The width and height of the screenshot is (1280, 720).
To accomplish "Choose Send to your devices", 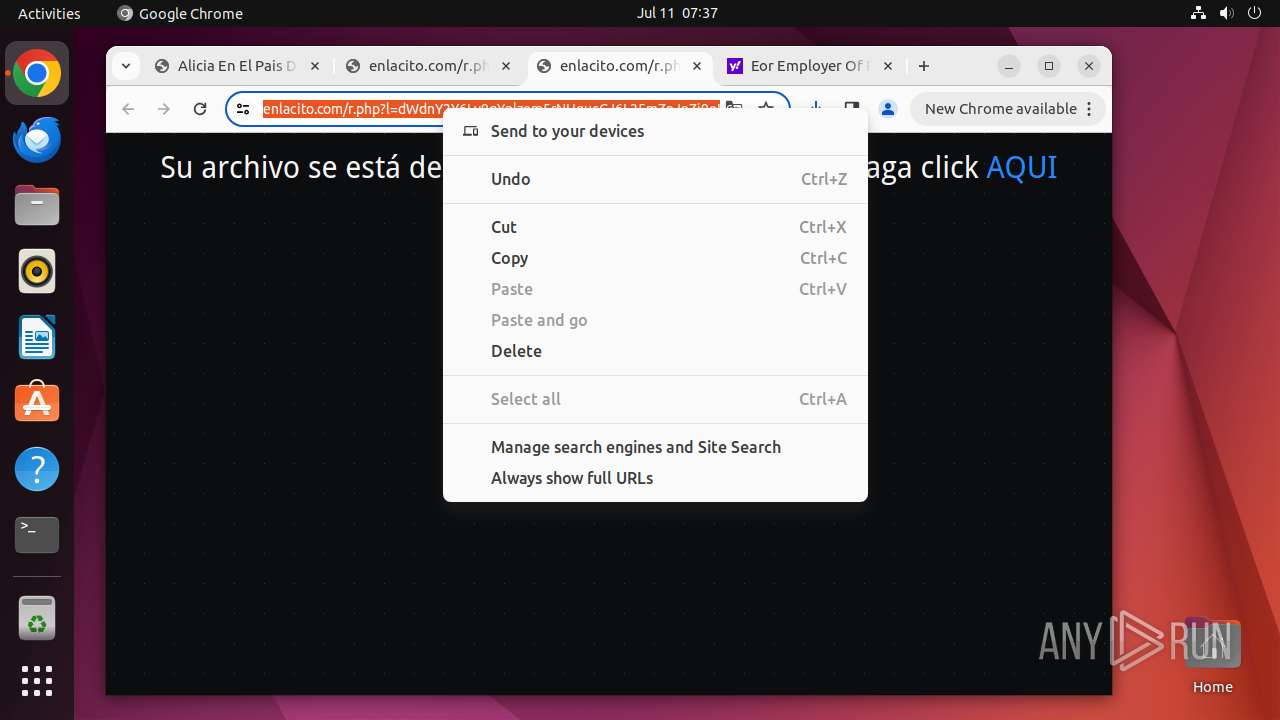I will (x=655, y=131).
